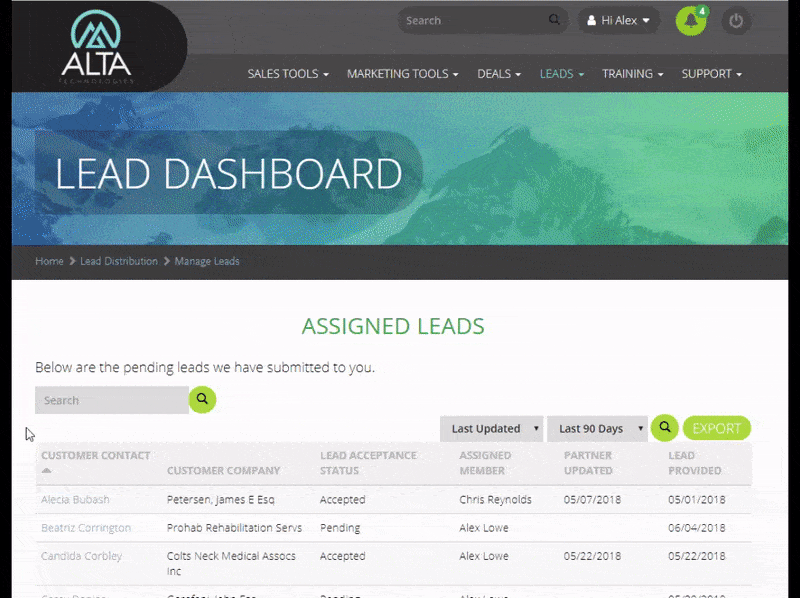Click the notification bell icon
Image resolution: width=800 pixels, height=598 pixels.
click(690, 21)
